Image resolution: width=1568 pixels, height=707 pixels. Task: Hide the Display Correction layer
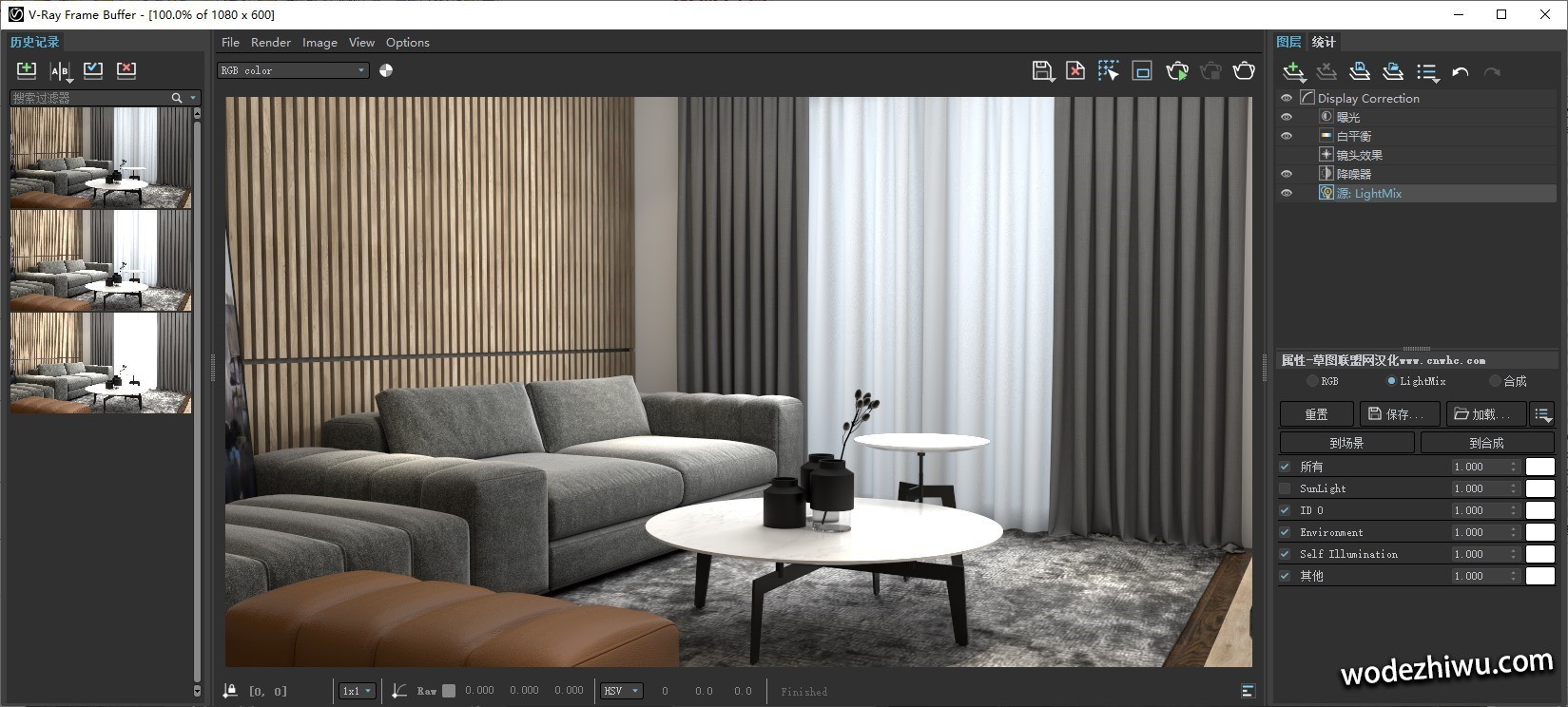coord(1287,98)
